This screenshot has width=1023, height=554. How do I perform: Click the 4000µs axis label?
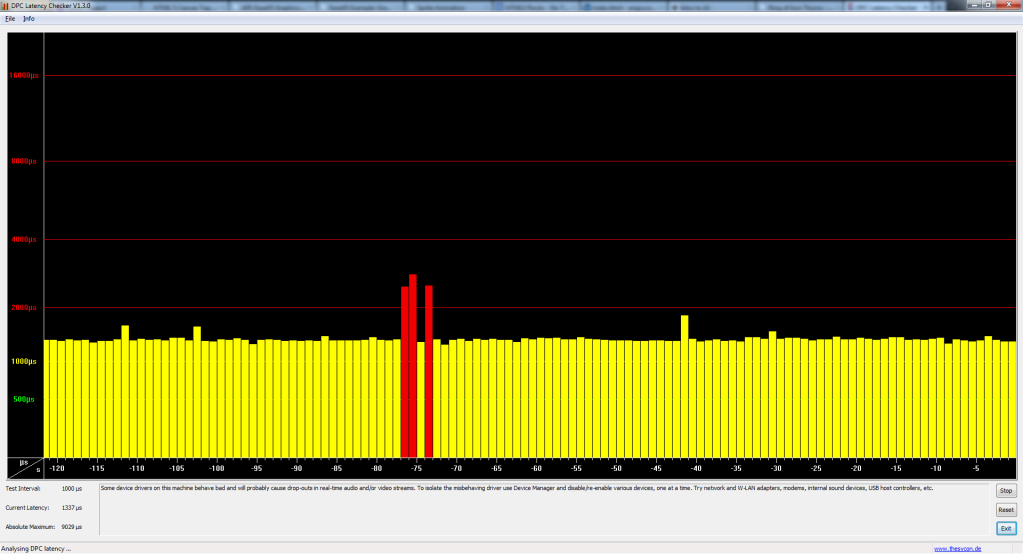(24, 239)
